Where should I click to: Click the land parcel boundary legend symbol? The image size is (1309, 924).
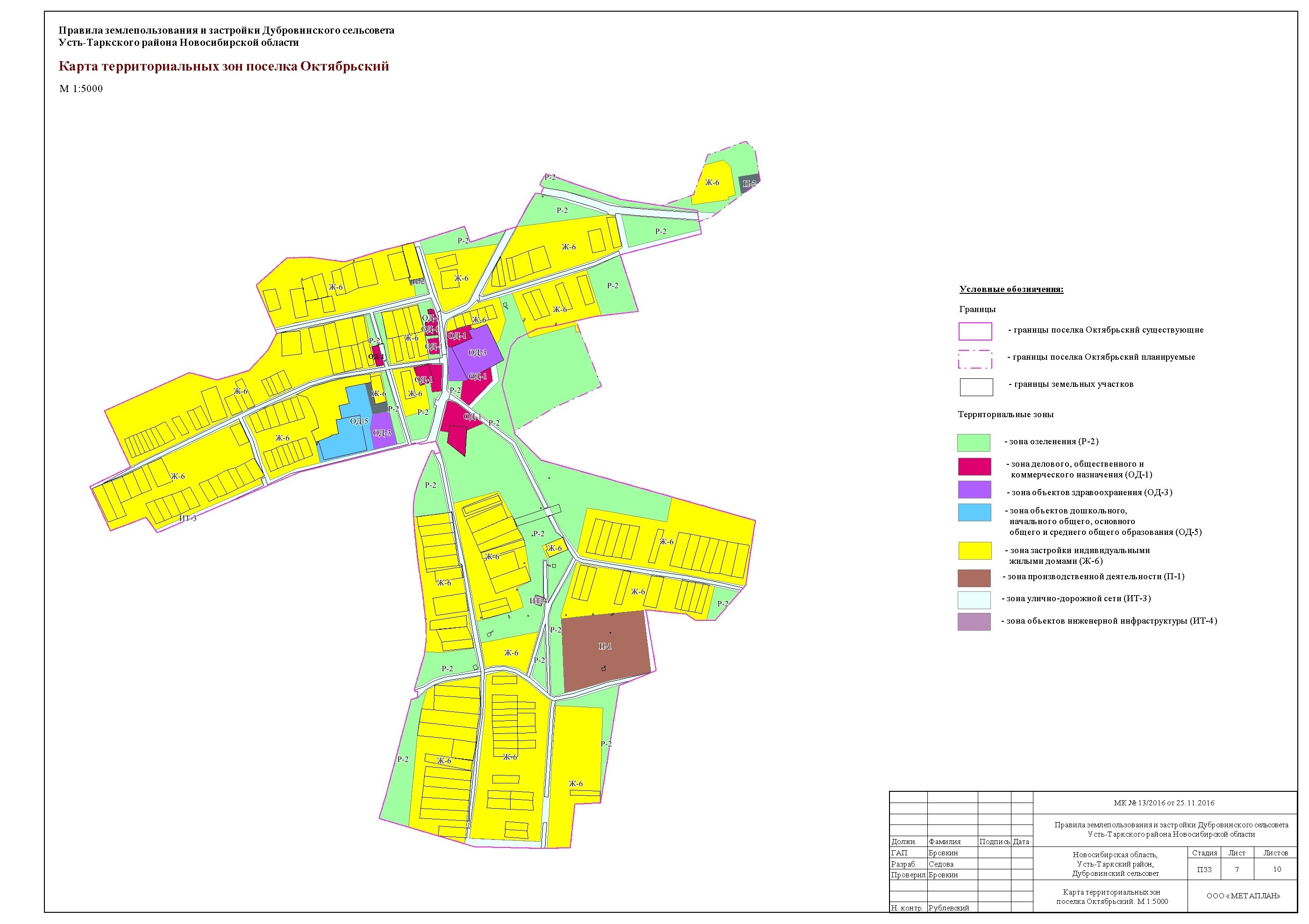[x=976, y=387]
